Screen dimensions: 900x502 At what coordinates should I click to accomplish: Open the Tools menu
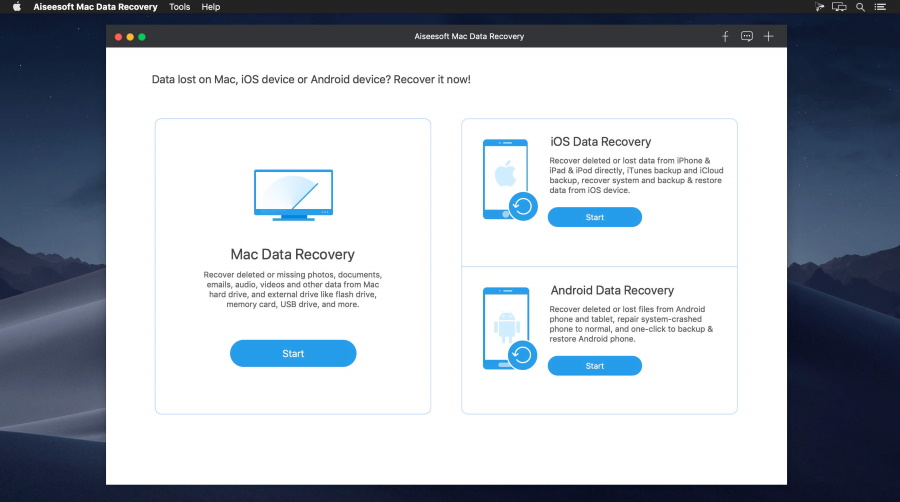pos(180,7)
